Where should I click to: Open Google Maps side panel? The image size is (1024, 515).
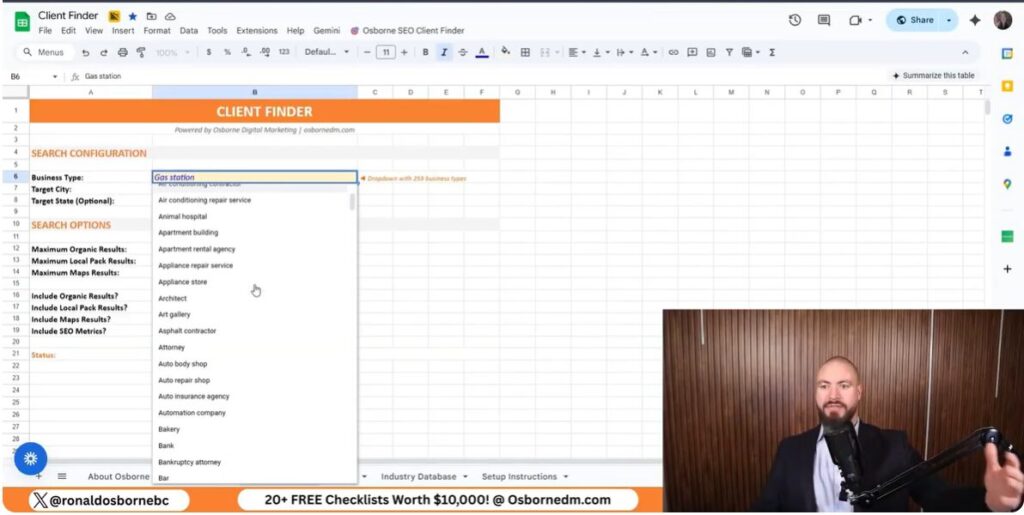(x=1007, y=185)
